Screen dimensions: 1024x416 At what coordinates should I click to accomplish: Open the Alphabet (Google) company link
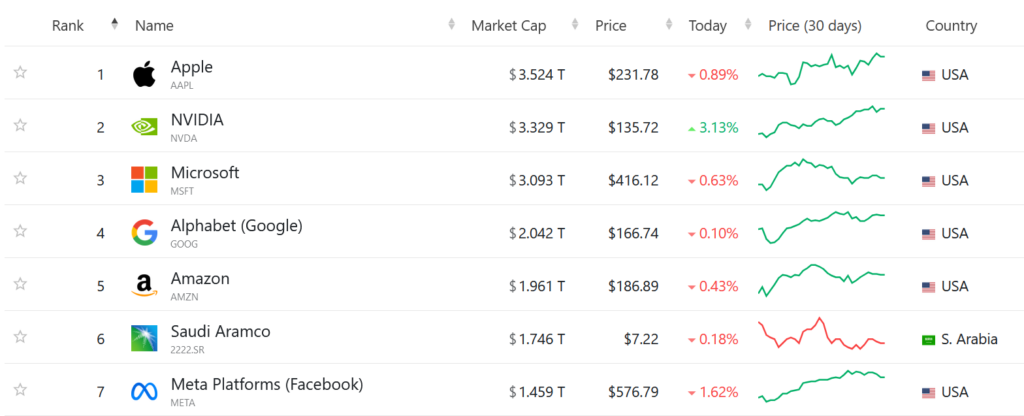point(236,226)
